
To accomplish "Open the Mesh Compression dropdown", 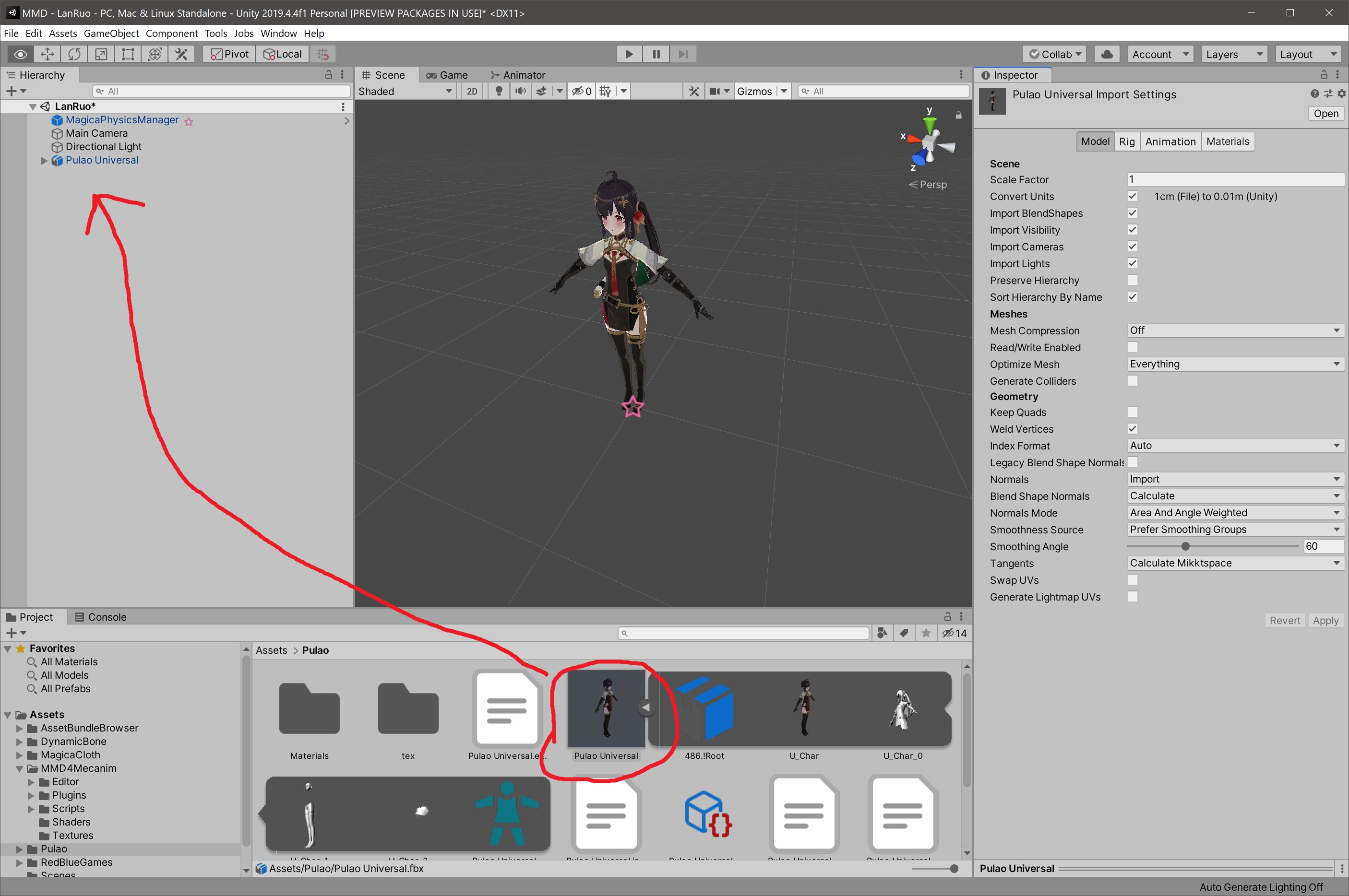I will (x=1234, y=330).
